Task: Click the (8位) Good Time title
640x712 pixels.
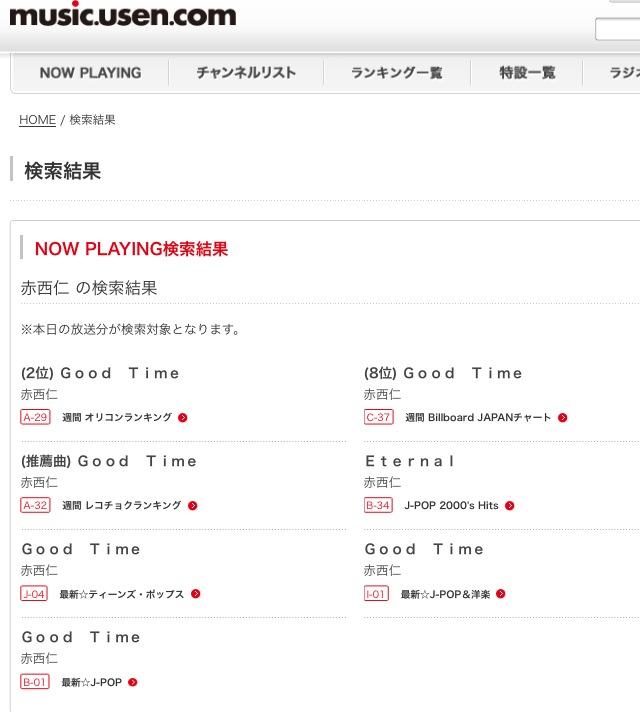Action: click(x=443, y=373)
